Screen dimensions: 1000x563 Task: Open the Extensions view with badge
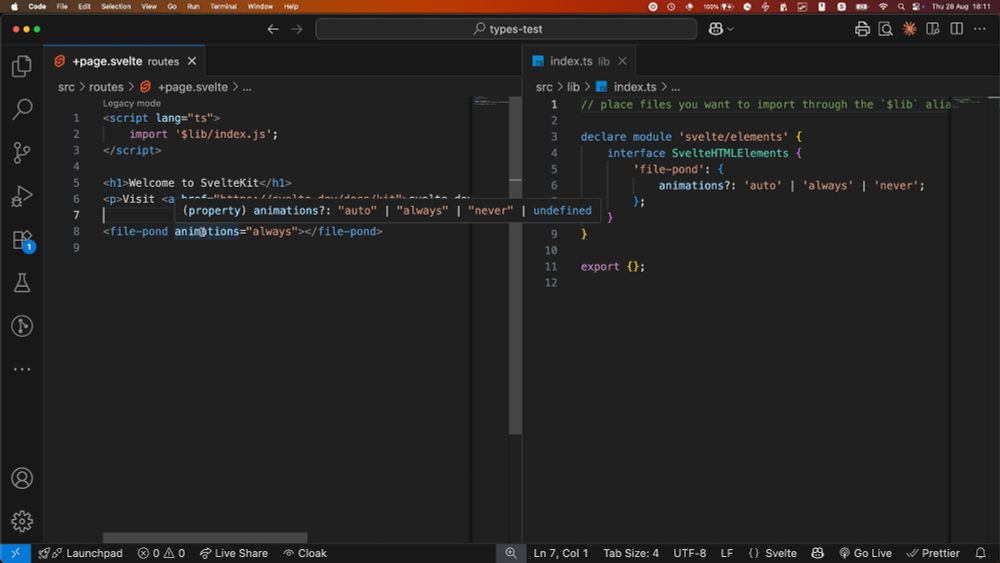[x=22, y=240]
